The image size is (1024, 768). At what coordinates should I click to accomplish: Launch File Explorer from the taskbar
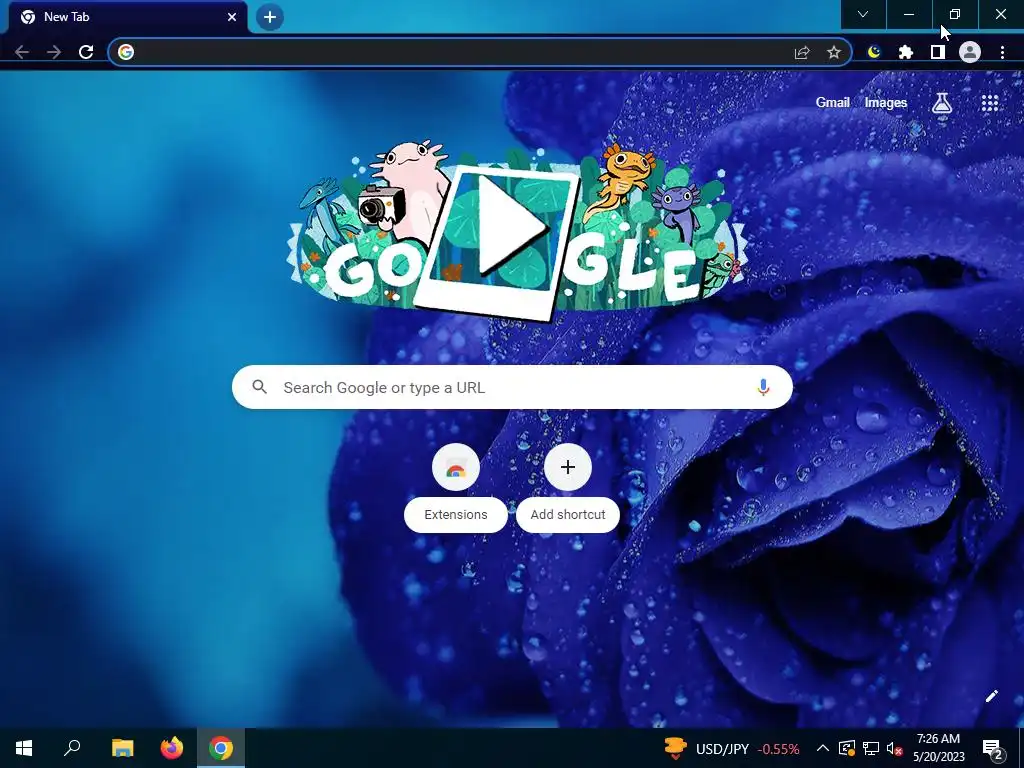[122, 748]
